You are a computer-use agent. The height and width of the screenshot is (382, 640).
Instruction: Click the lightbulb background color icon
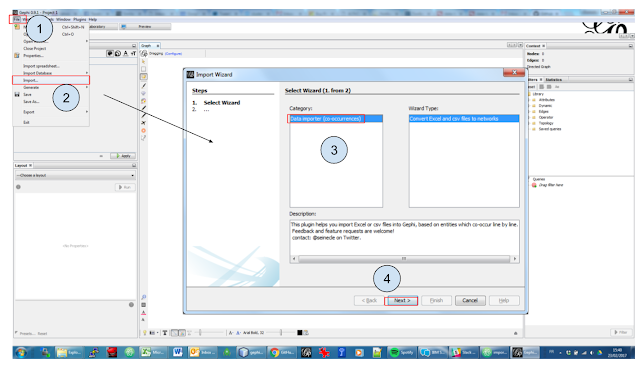click(144, 333)
